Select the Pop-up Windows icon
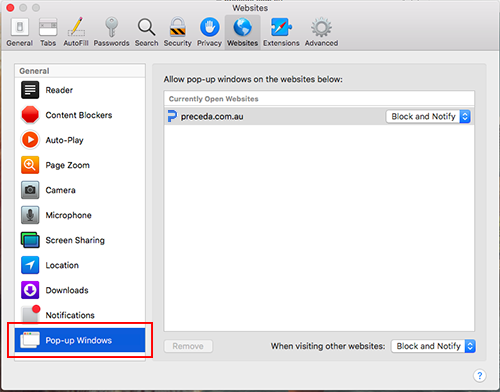 click(30, 340)
